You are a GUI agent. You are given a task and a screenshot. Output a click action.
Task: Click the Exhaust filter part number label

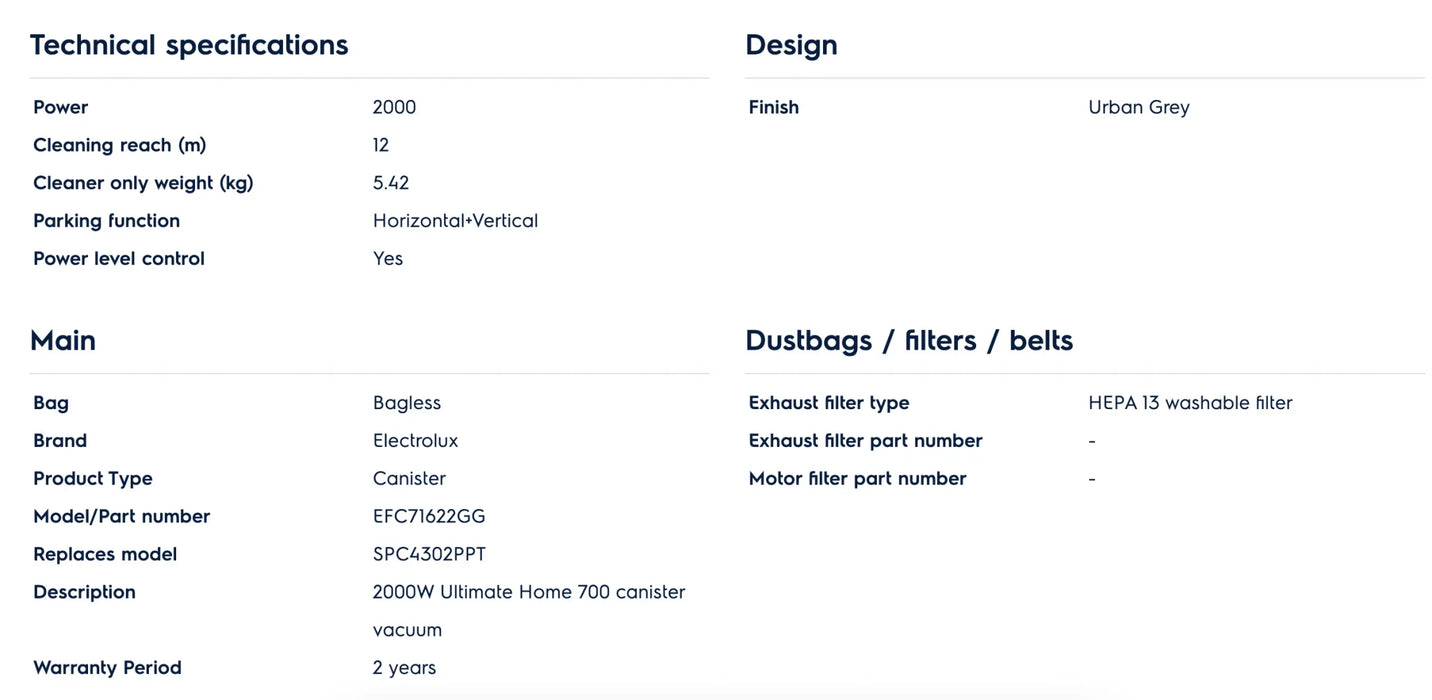point(865,441)
